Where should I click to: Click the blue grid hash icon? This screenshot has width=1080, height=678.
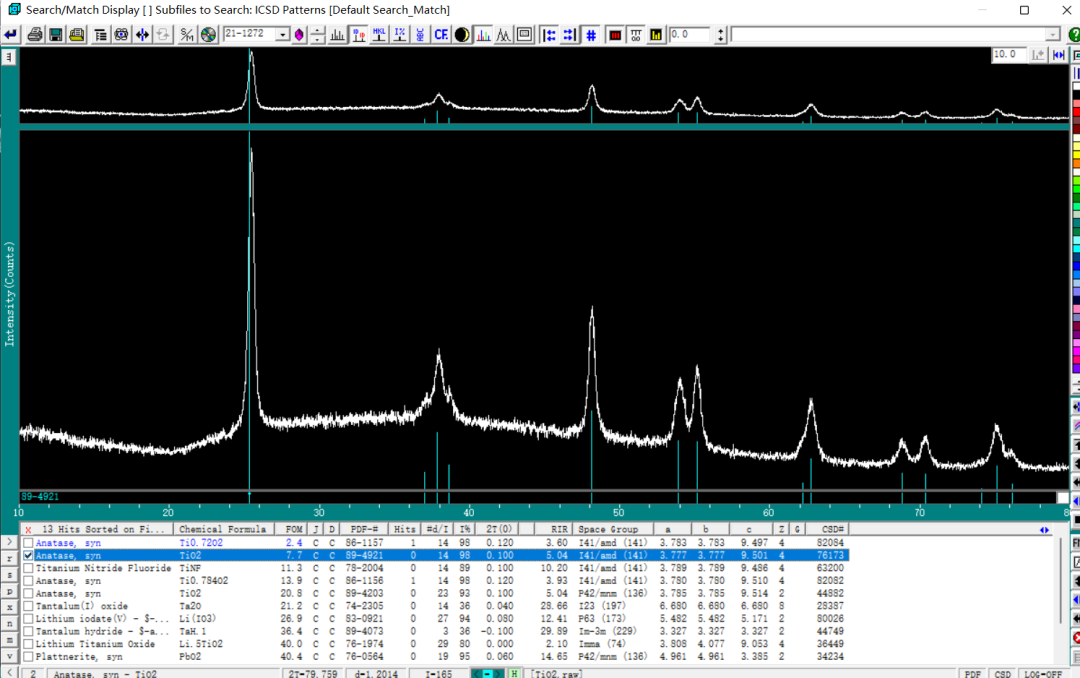point(591,35)
